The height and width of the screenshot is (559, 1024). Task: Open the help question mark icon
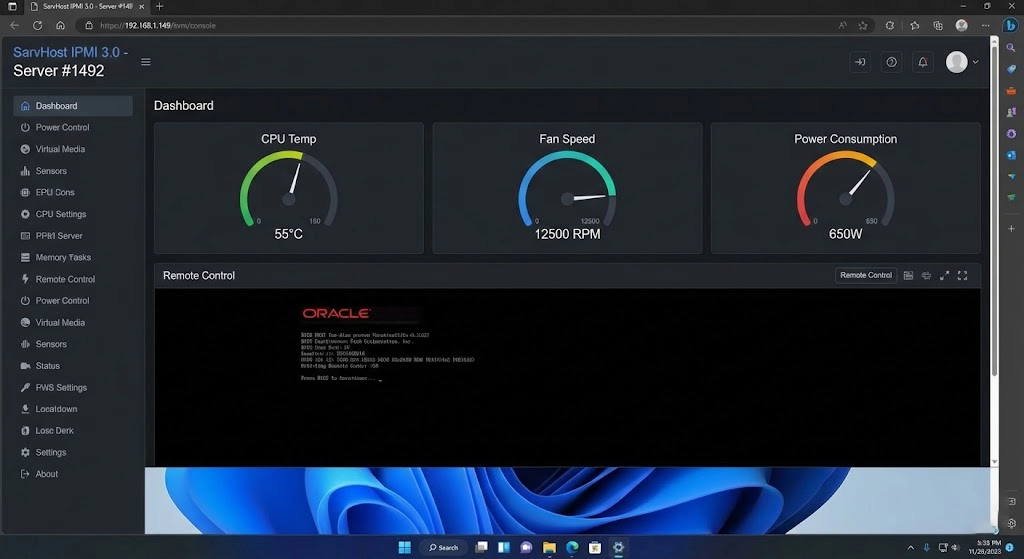891,62
